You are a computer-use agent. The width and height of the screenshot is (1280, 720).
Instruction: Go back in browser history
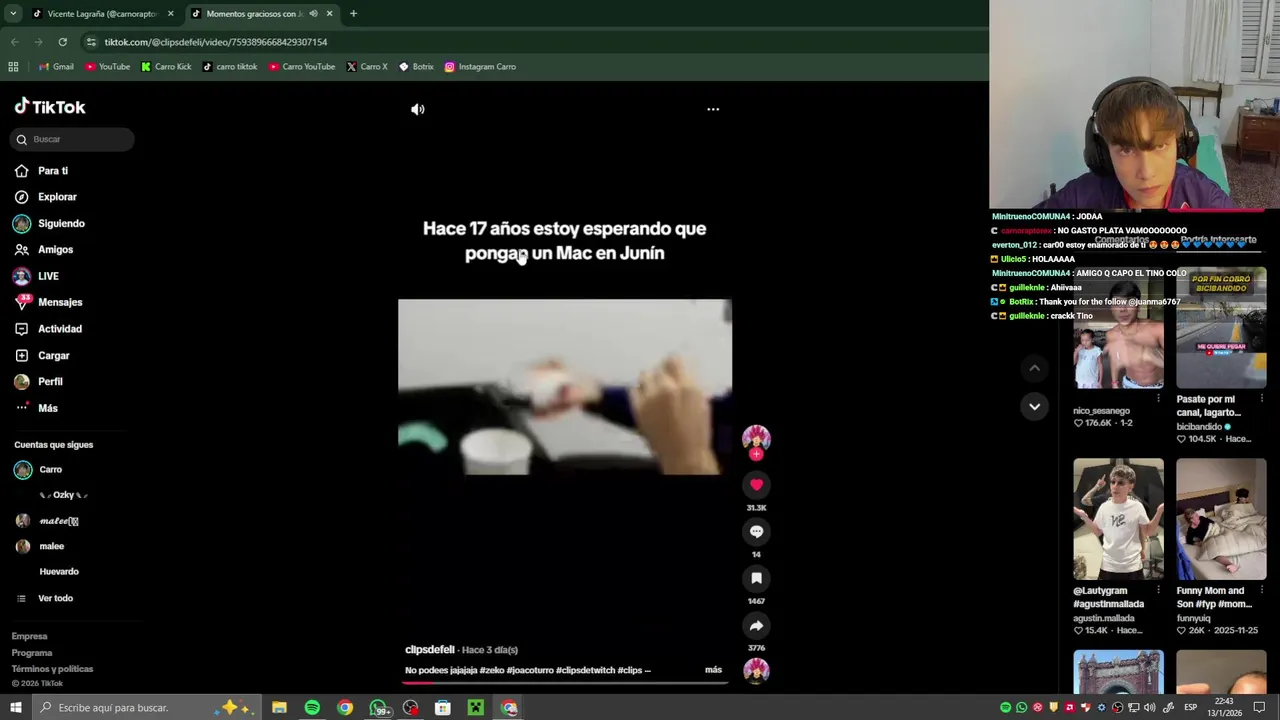14,42
